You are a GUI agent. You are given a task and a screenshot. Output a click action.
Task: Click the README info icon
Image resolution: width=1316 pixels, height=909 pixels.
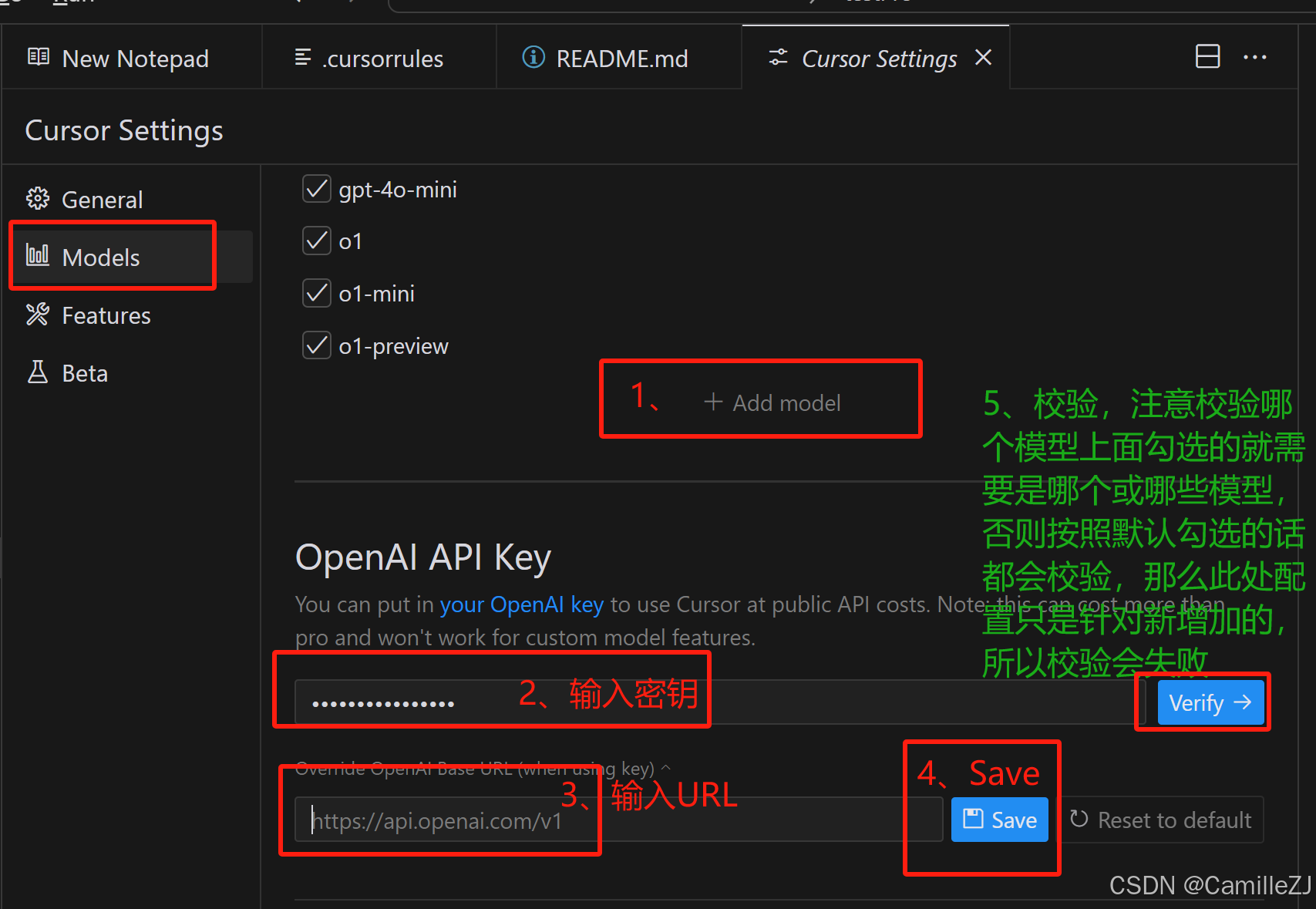[x=533, y=57]
